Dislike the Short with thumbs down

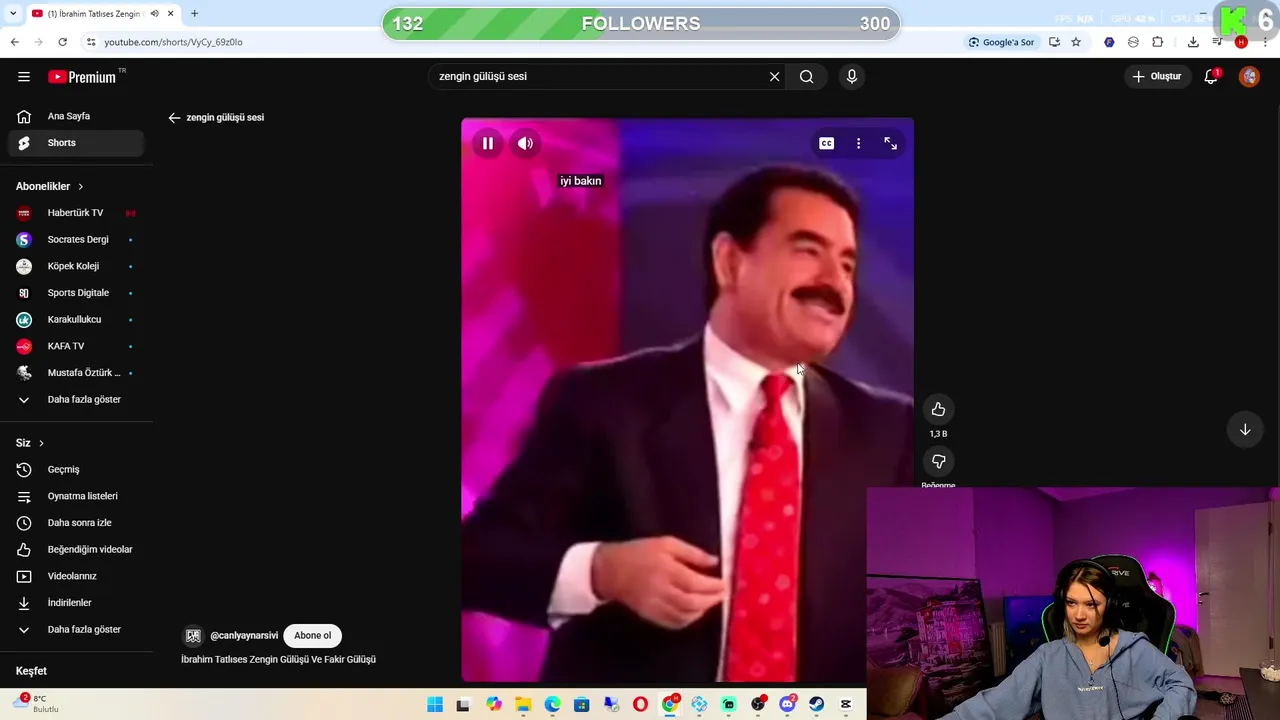(938, 461)
